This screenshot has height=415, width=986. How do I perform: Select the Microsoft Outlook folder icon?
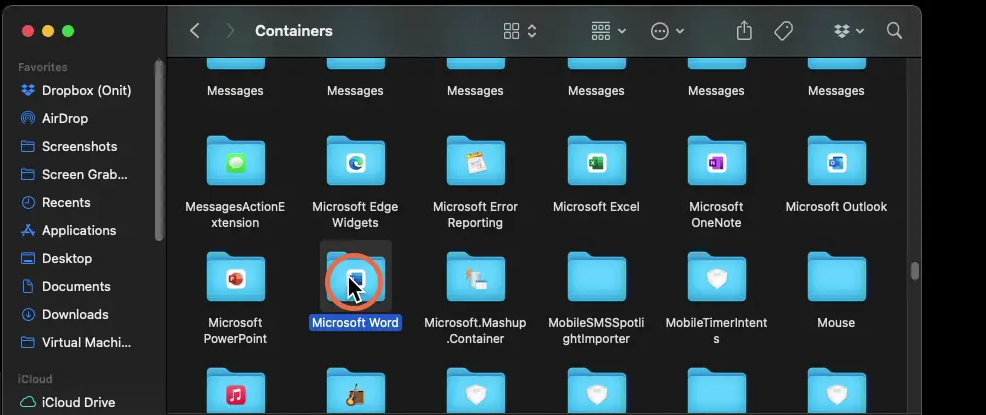[x=836, y=161]
